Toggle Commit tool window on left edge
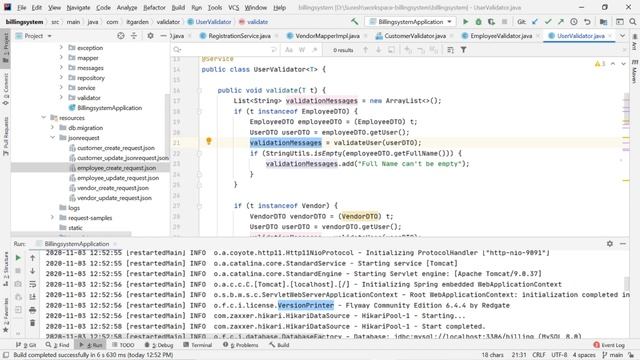This screenshot has width=640, height=360. 6,89
